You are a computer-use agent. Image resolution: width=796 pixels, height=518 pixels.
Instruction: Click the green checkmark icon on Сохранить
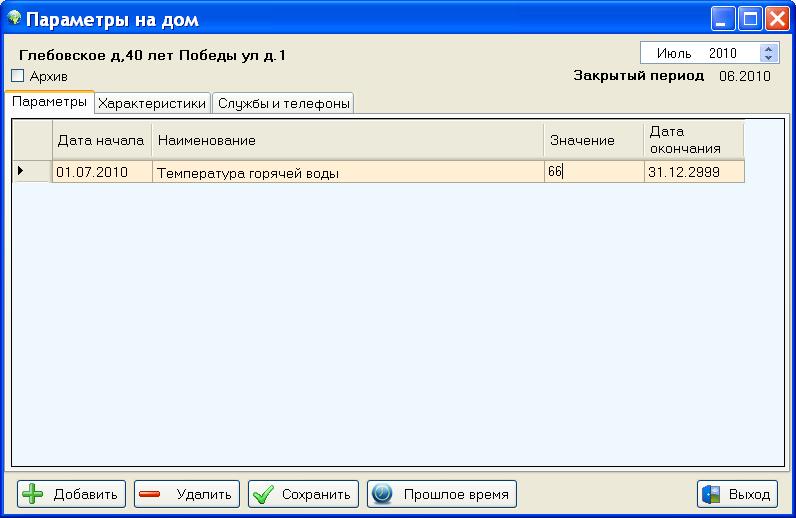pyautogui.click(x=263, y=494)
